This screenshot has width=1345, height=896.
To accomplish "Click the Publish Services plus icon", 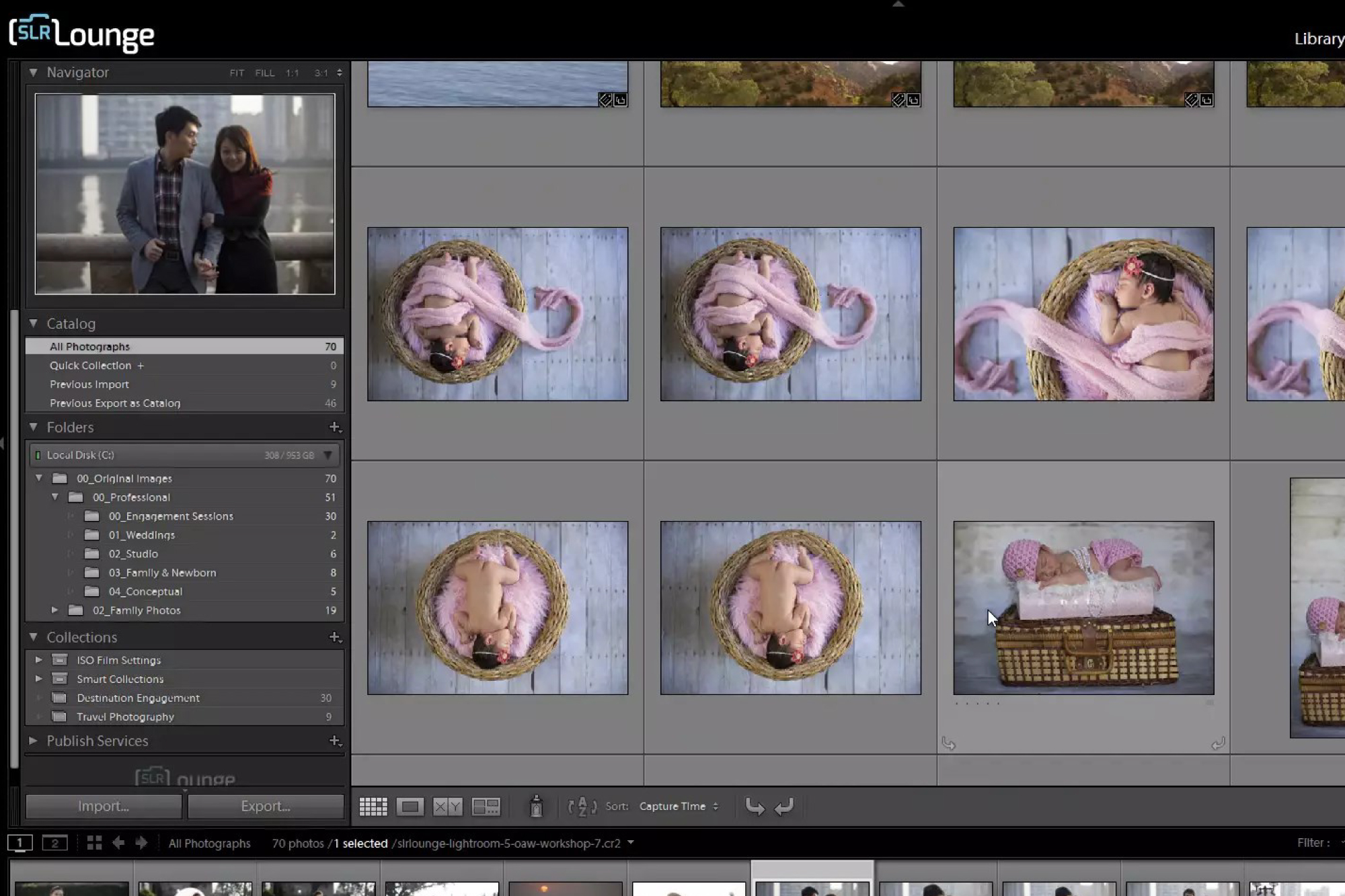I will (335, 741).
